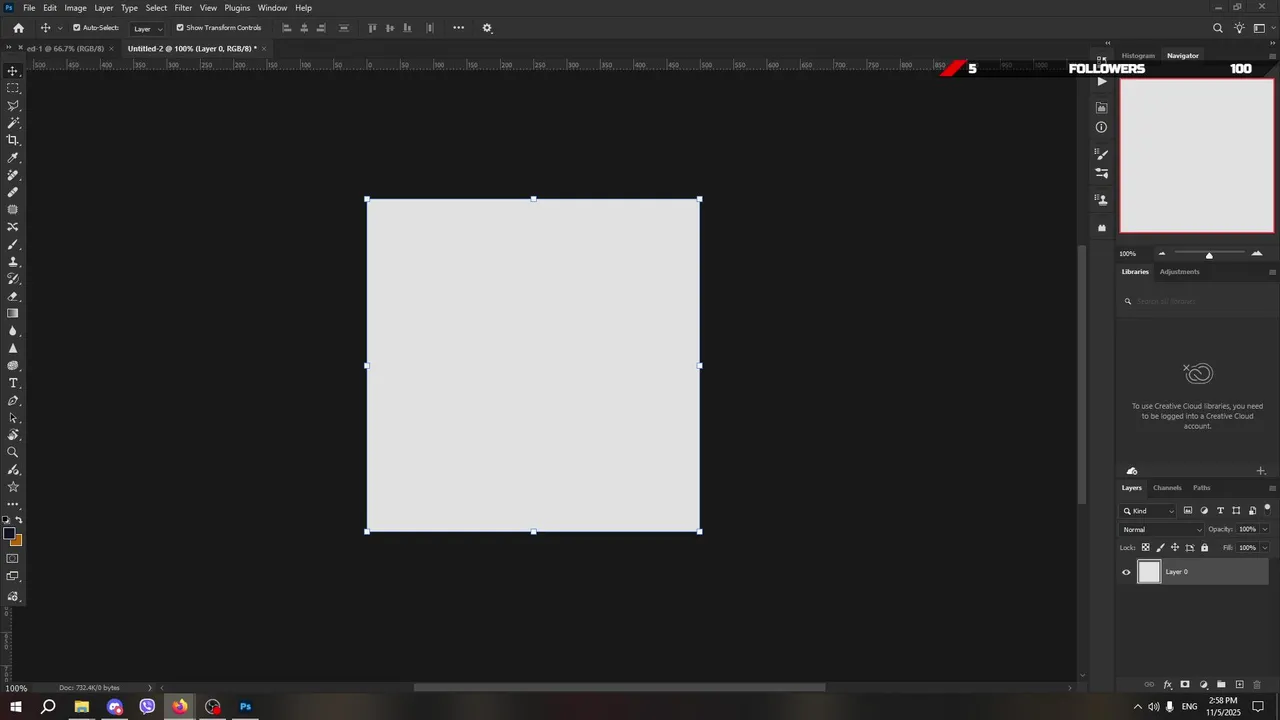Click the orange background color swatch
1280x720 pixels.
(17, 541)
